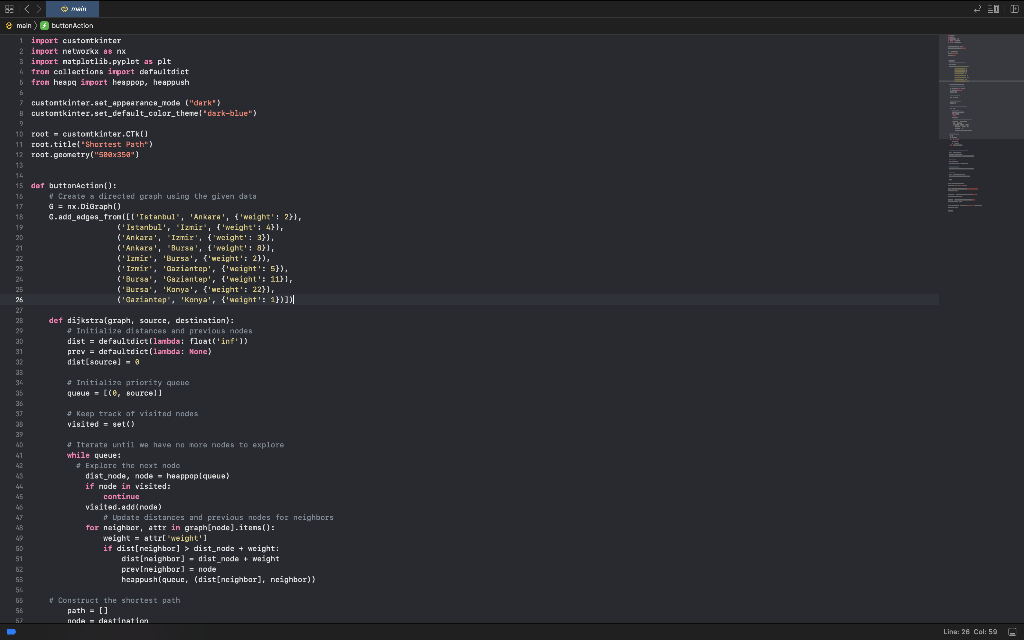Screen dimensions: 1024x640
Task: Click the 'continue' keyword line
Action: [121, 496]
